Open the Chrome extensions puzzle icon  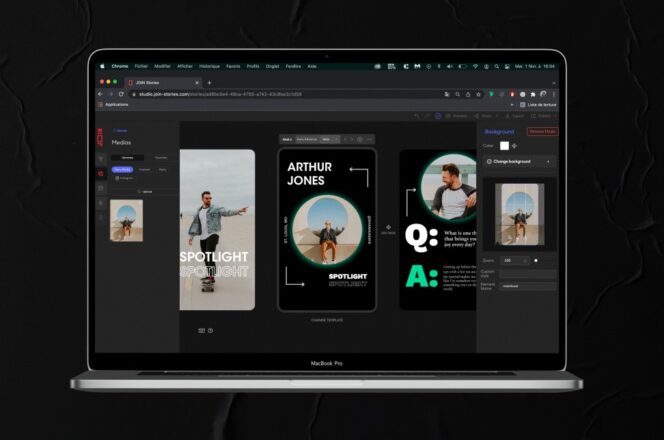pos(533,94)
